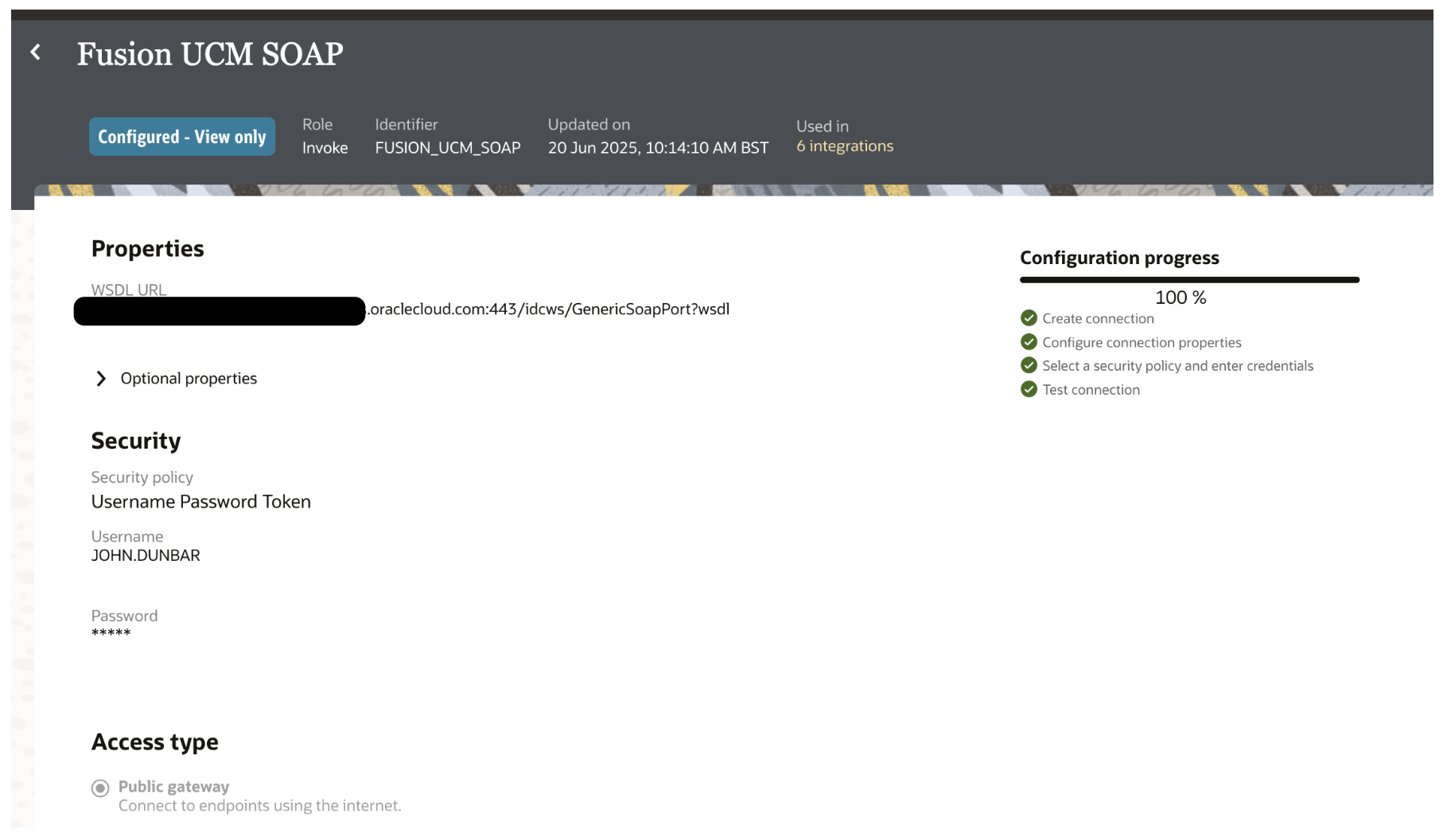Click the configuration progress bar

coord(1189,280)
